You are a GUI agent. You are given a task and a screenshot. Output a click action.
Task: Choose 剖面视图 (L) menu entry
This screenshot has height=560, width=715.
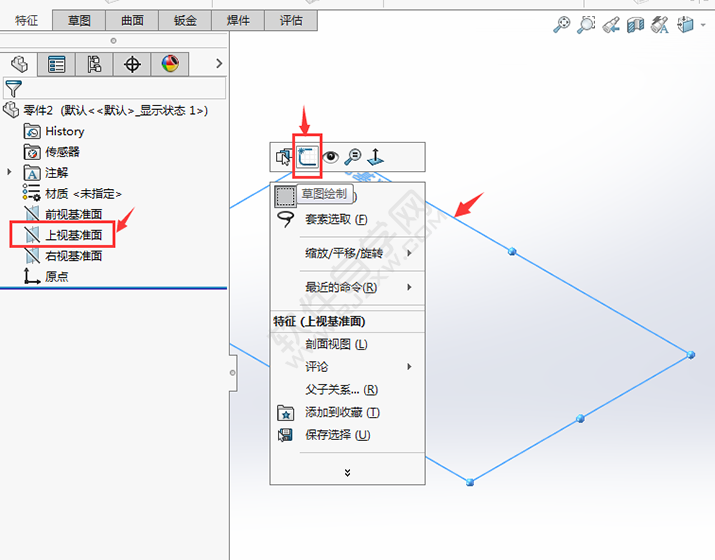coord(347,344)
